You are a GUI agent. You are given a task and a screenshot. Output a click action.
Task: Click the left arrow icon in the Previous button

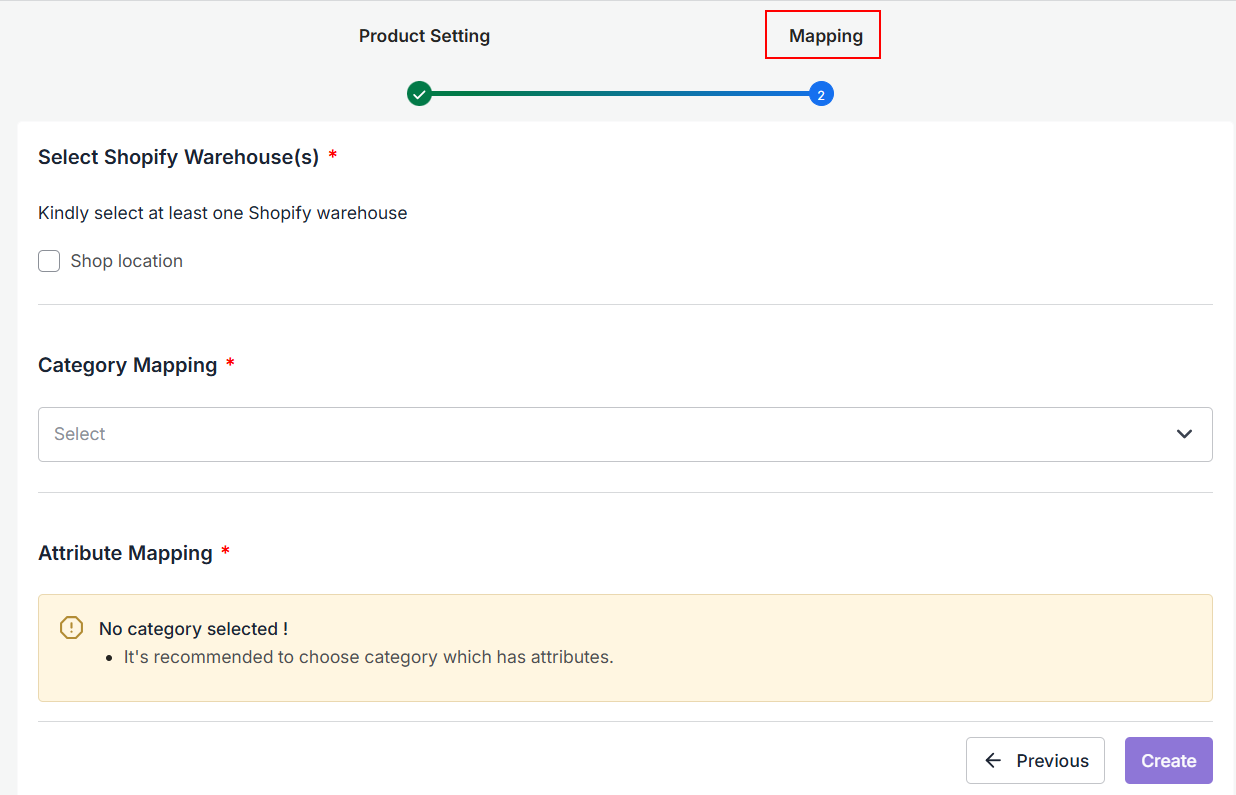point(993,761)
